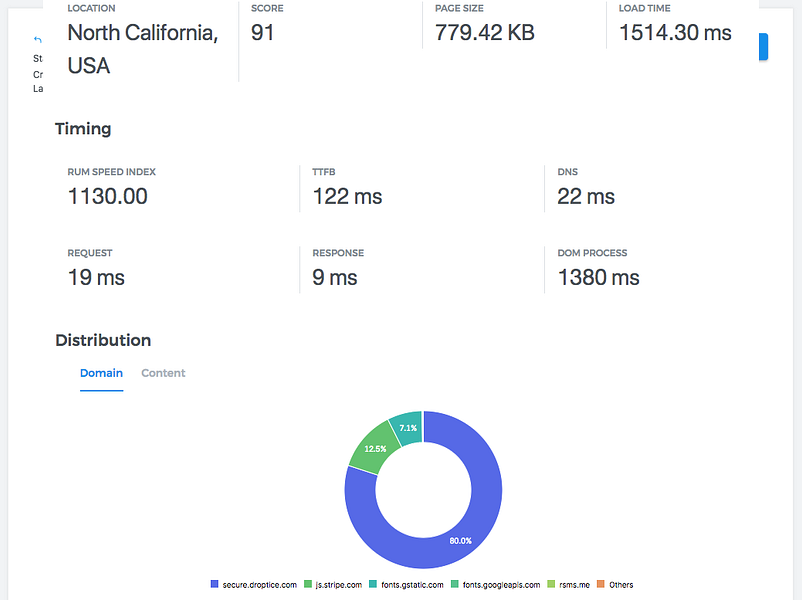
Task: Click the North California, USA location text
Action: 143,49
